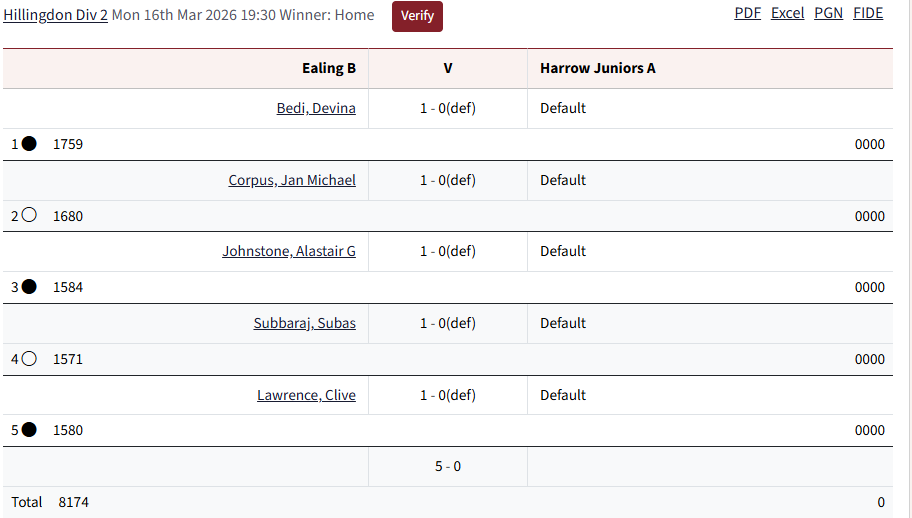The height and width of the screenshot is (518, 912).
Task: Click the black piece icon on board 3
Action: (29, 287)
